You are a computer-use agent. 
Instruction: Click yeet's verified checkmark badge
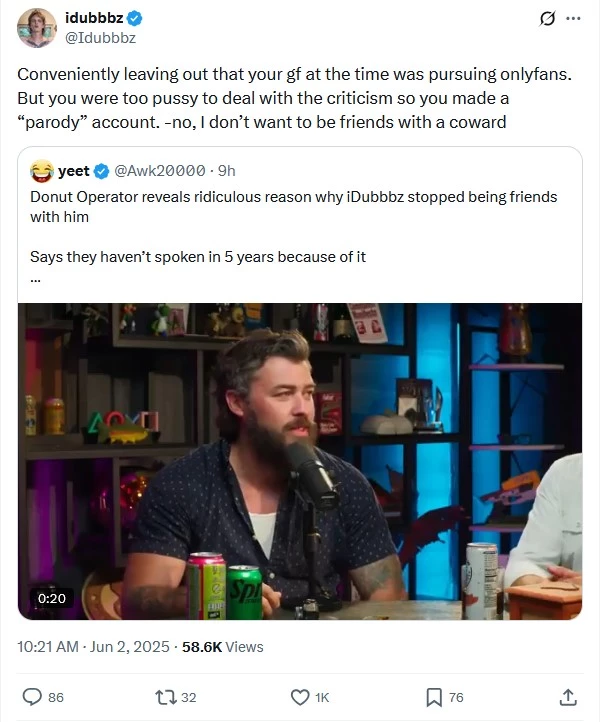coord(101,171)
